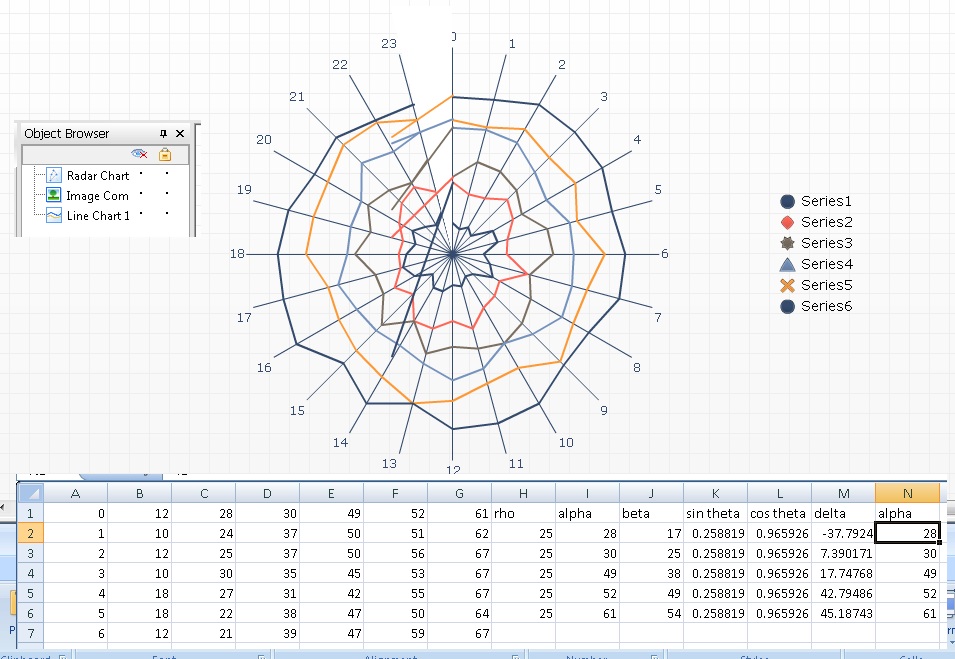Image resolution: width=955 pixels, height=659 pixels.
Task: Close the Object Browser panel
Action: coord(180,133)
